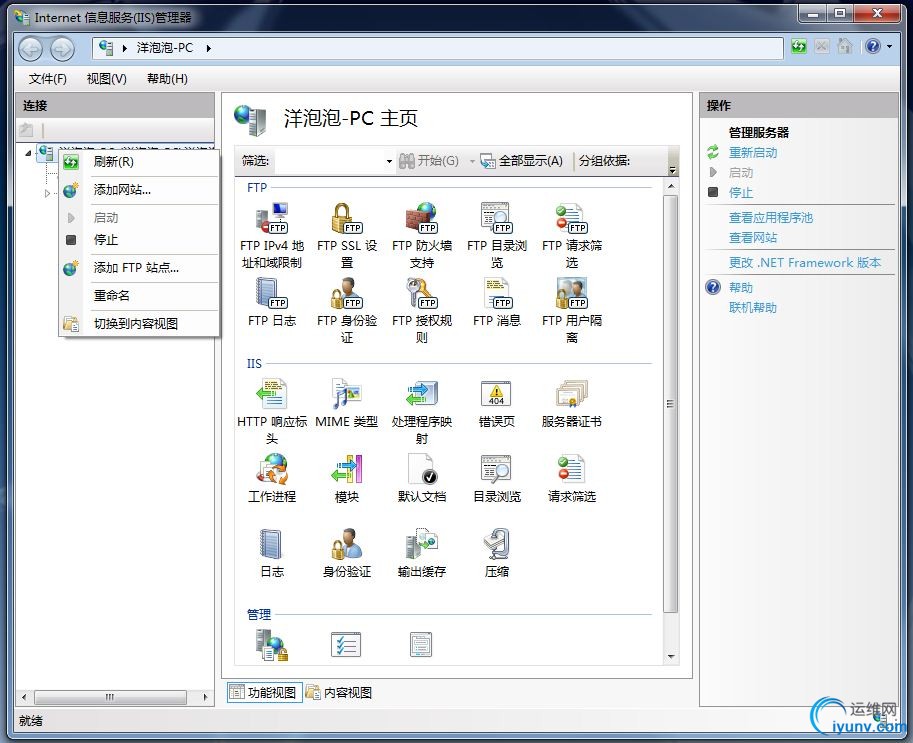Screen dimensions: 913x743
Task: Switch to 内容视图 tab
Action: click(x=339, y=692)
